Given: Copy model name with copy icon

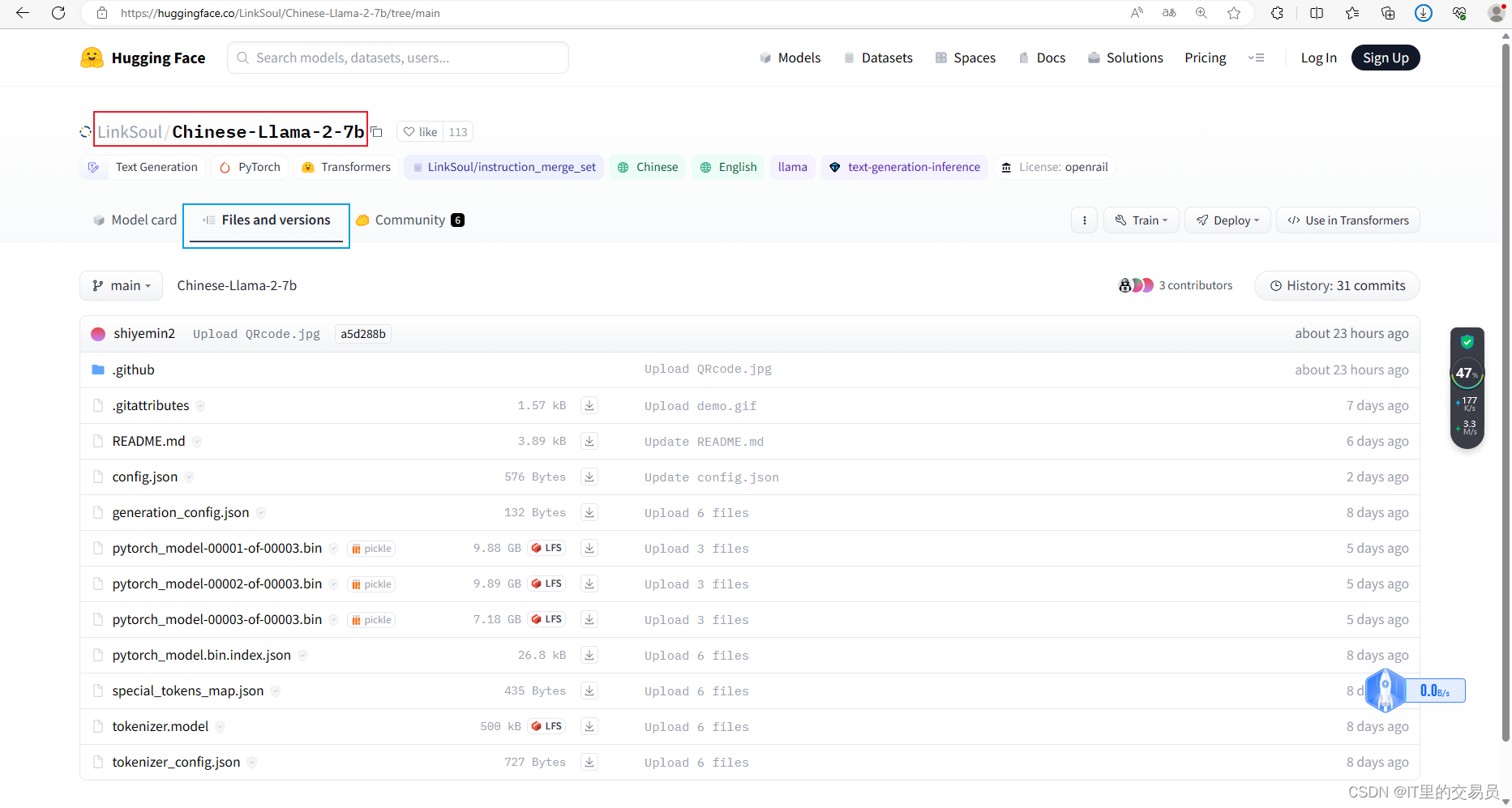Looking at the screenshot, I should pos(377,132).
